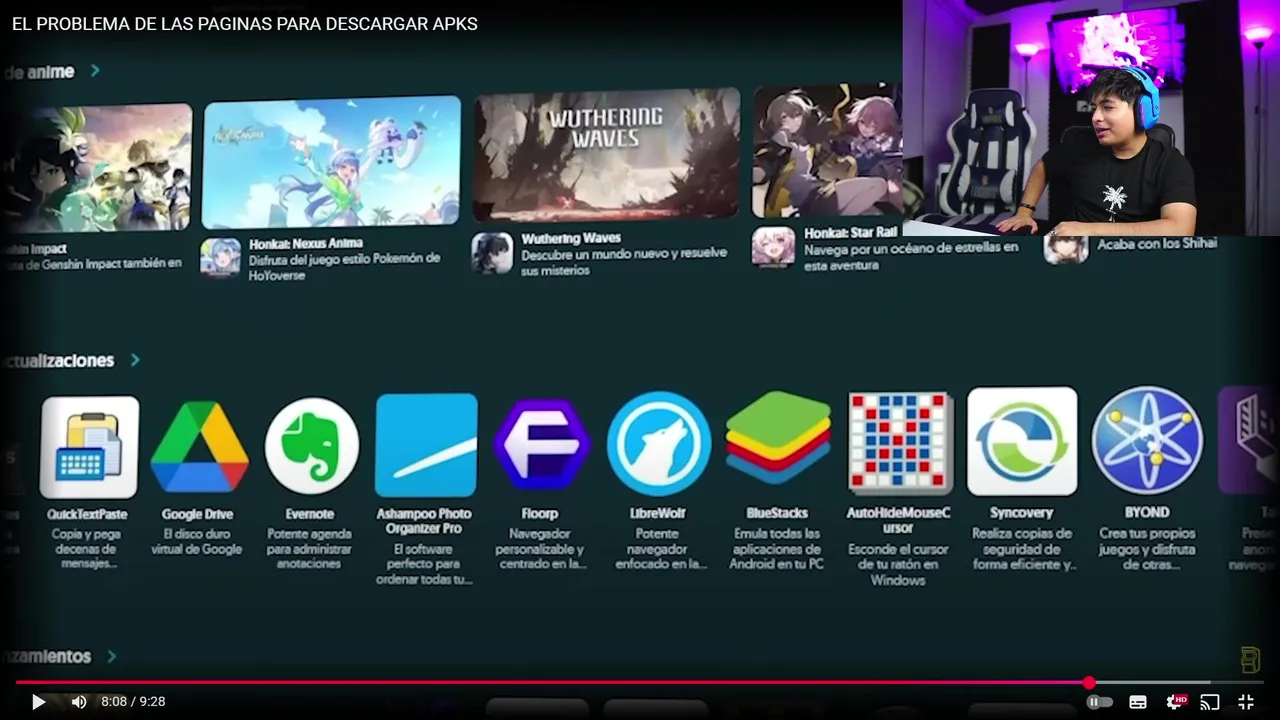1280x720 pixels.
Task: Select the BYOND atom icon
Action: (x=1147, y=441)
